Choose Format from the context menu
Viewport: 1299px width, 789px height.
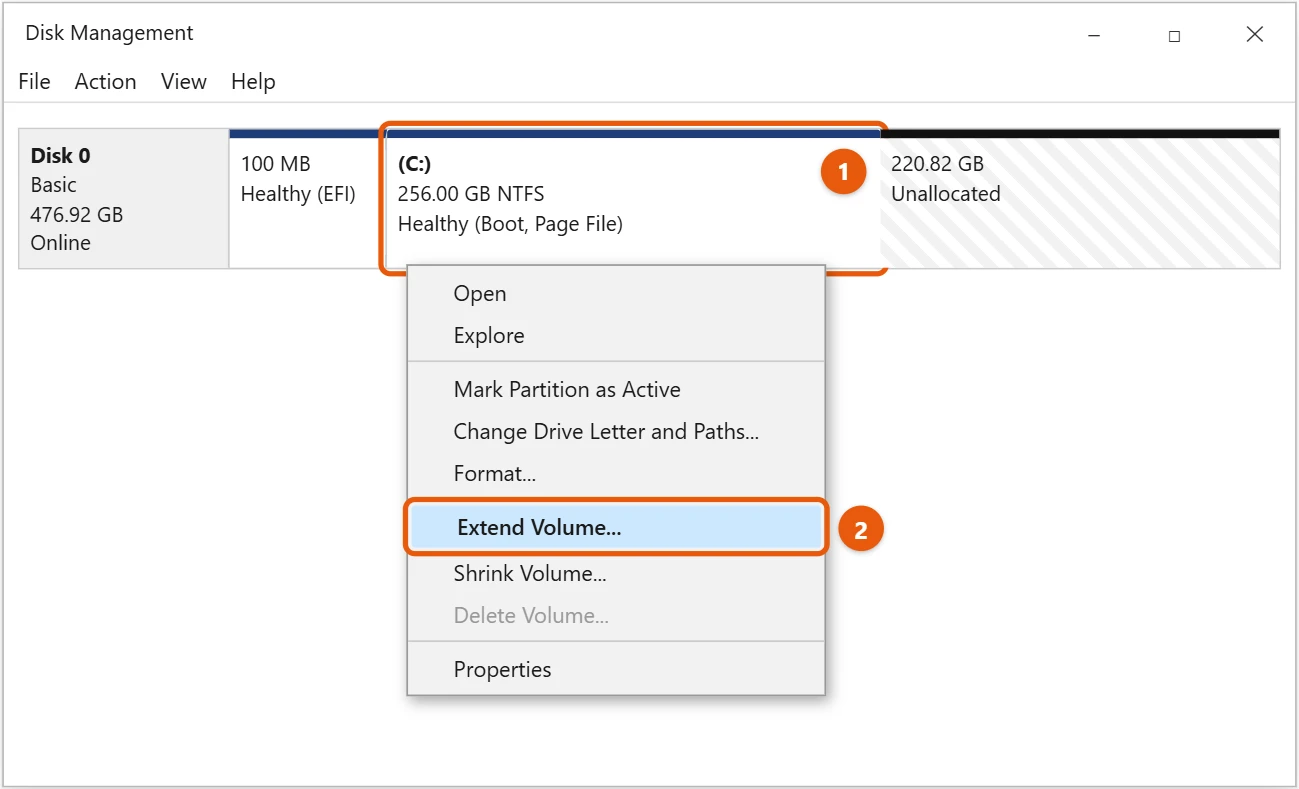616,474
